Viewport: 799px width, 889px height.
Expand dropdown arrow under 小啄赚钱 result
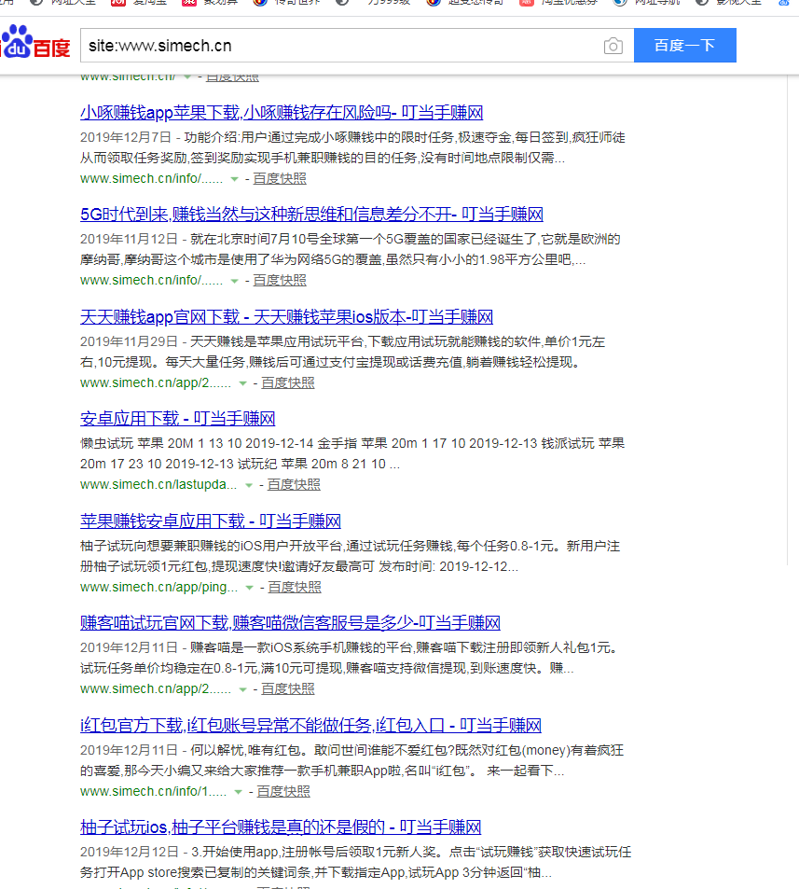pos(234,179)
